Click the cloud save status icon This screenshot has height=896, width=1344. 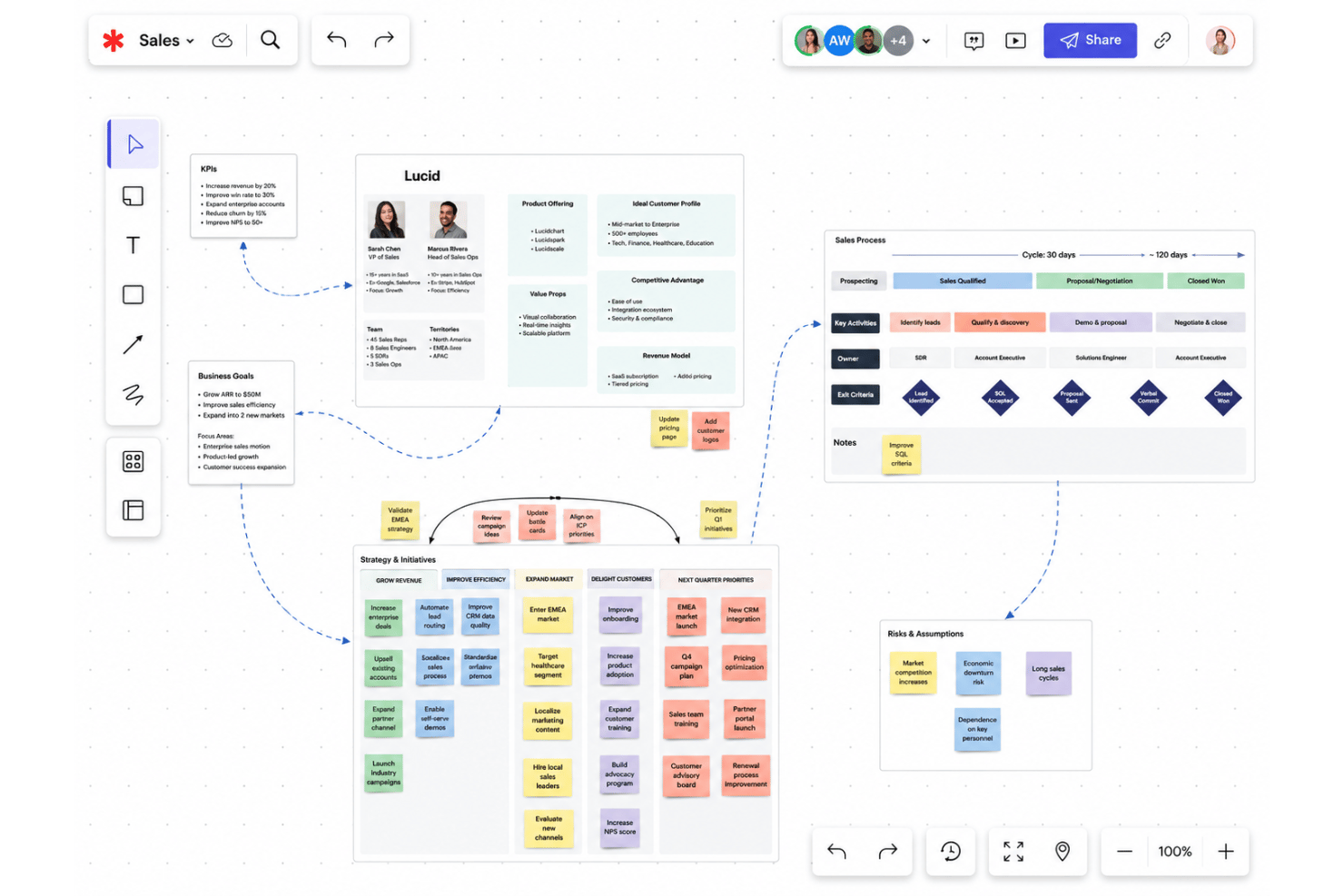(x=222, y=40)
